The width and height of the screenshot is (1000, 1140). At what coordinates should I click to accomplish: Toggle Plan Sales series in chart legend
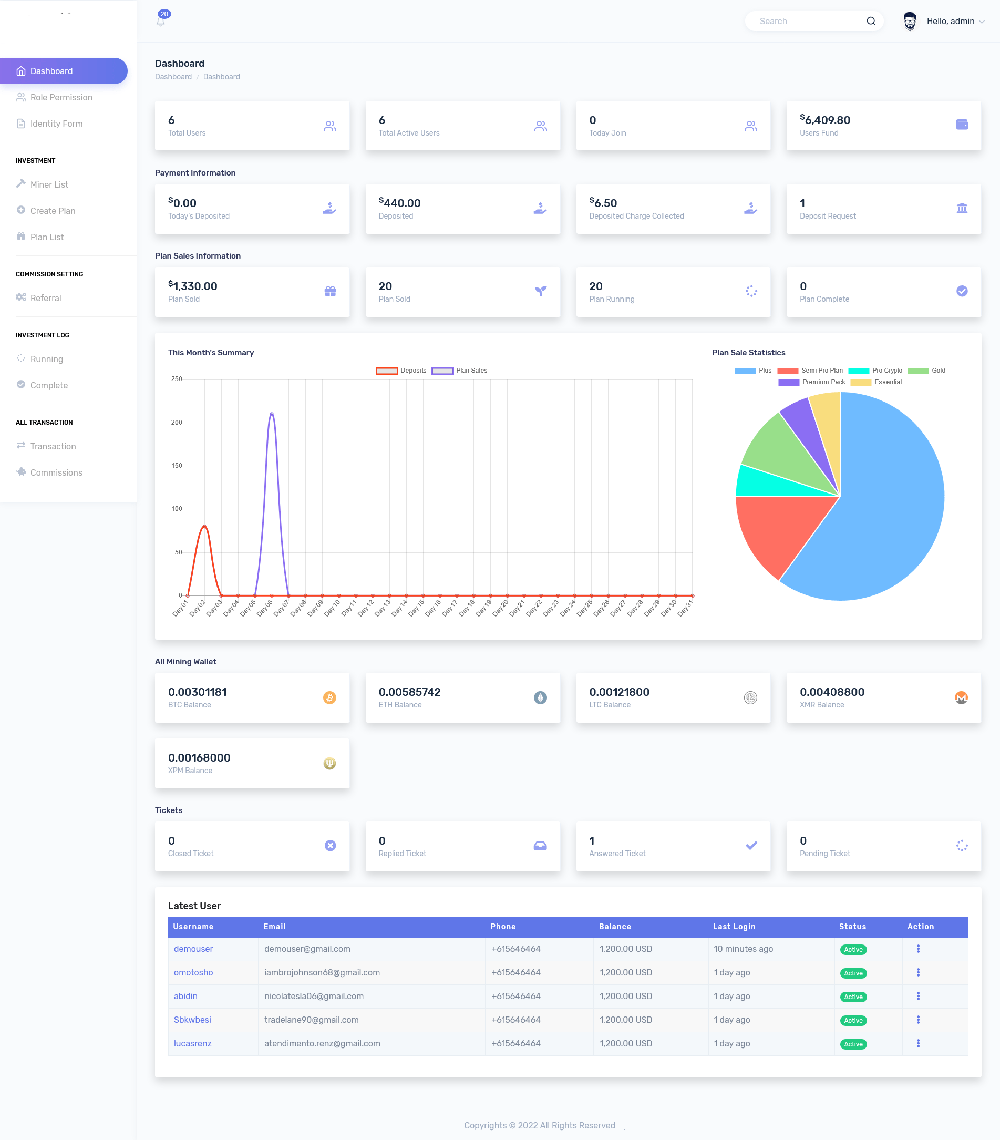click(459, 371)
